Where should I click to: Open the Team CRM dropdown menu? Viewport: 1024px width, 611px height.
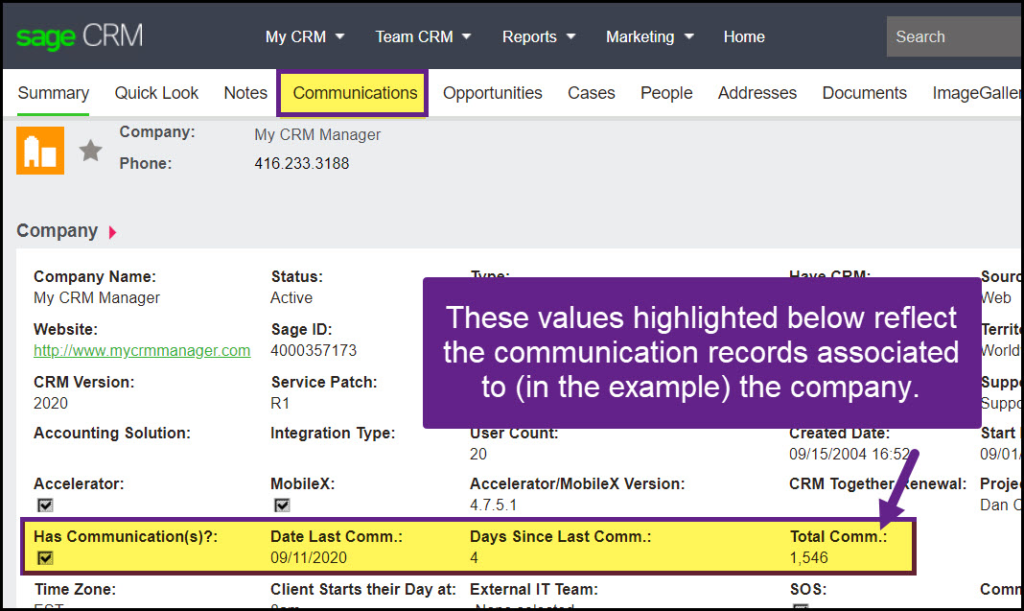[x=424, y=37]
